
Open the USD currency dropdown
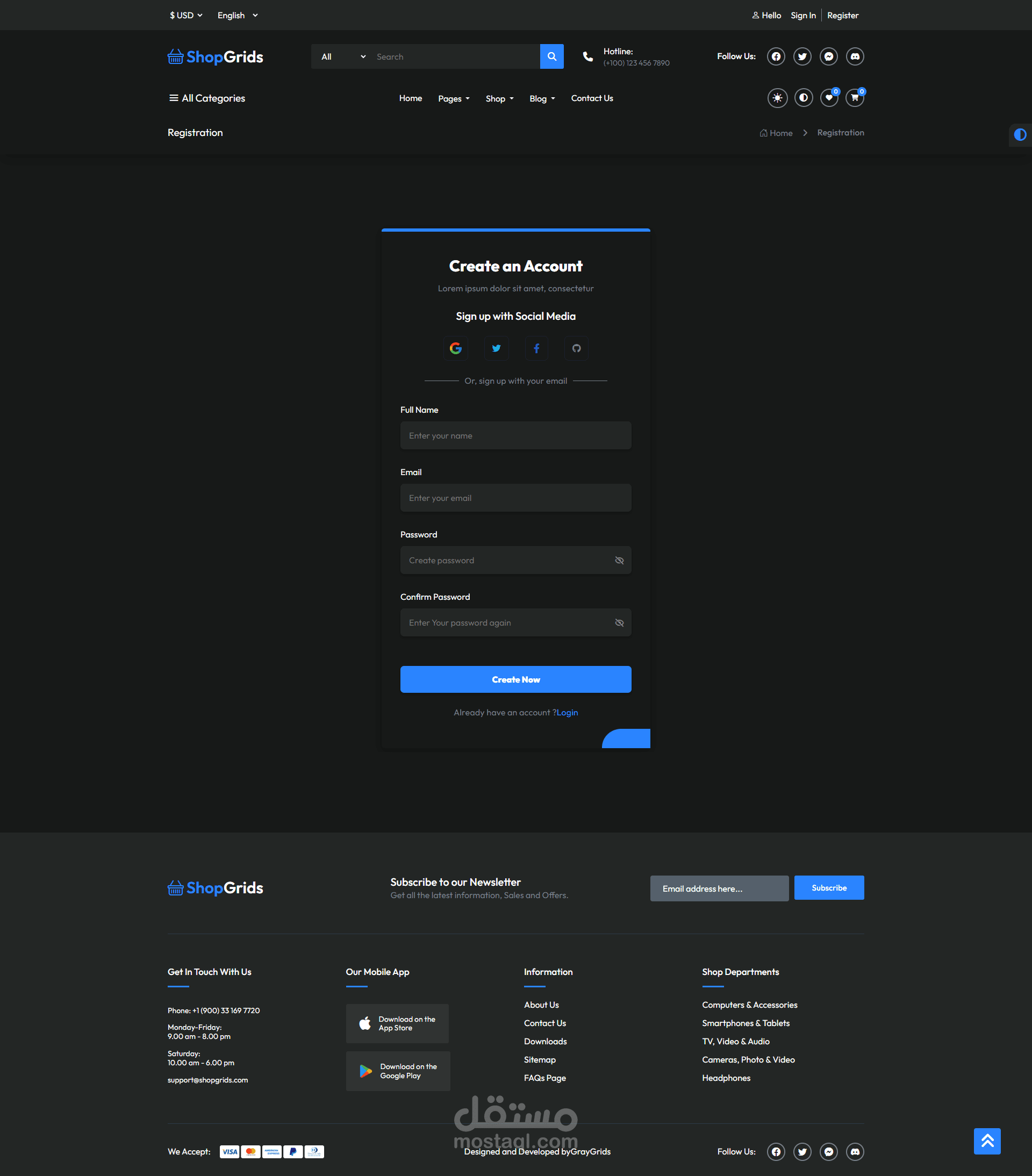[186, 16]
